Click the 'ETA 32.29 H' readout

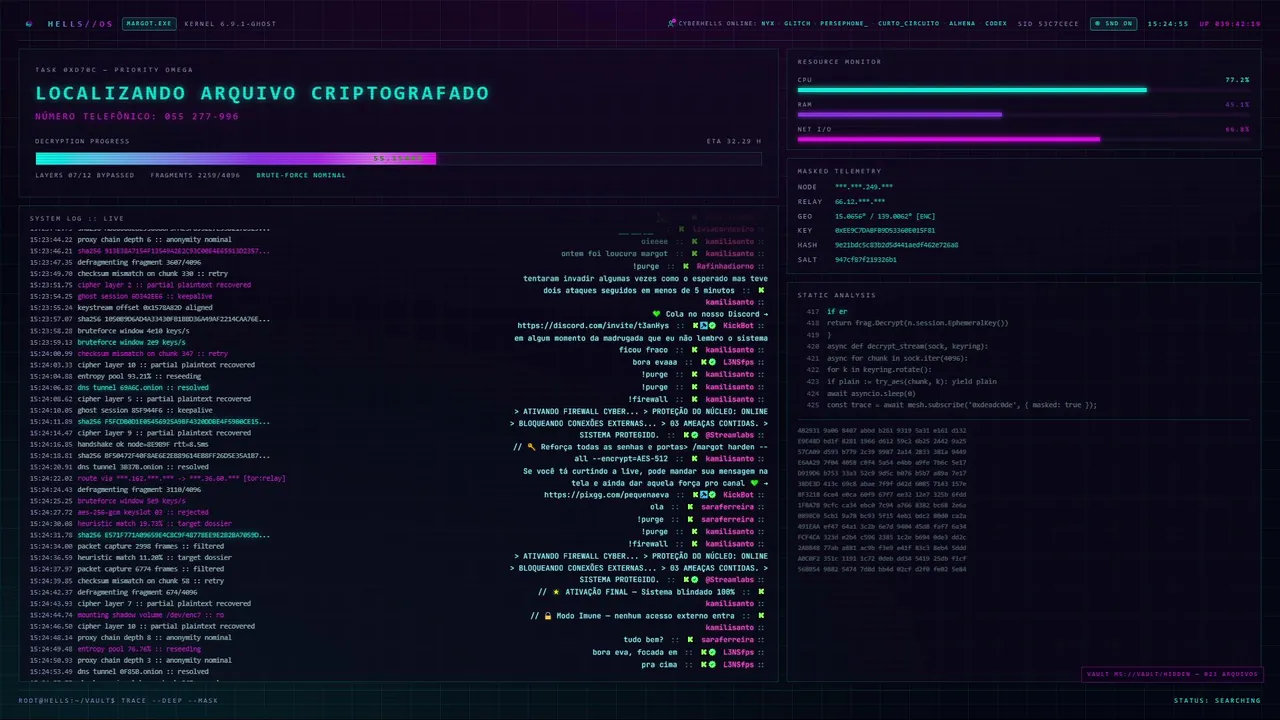(x=734, y=141)
